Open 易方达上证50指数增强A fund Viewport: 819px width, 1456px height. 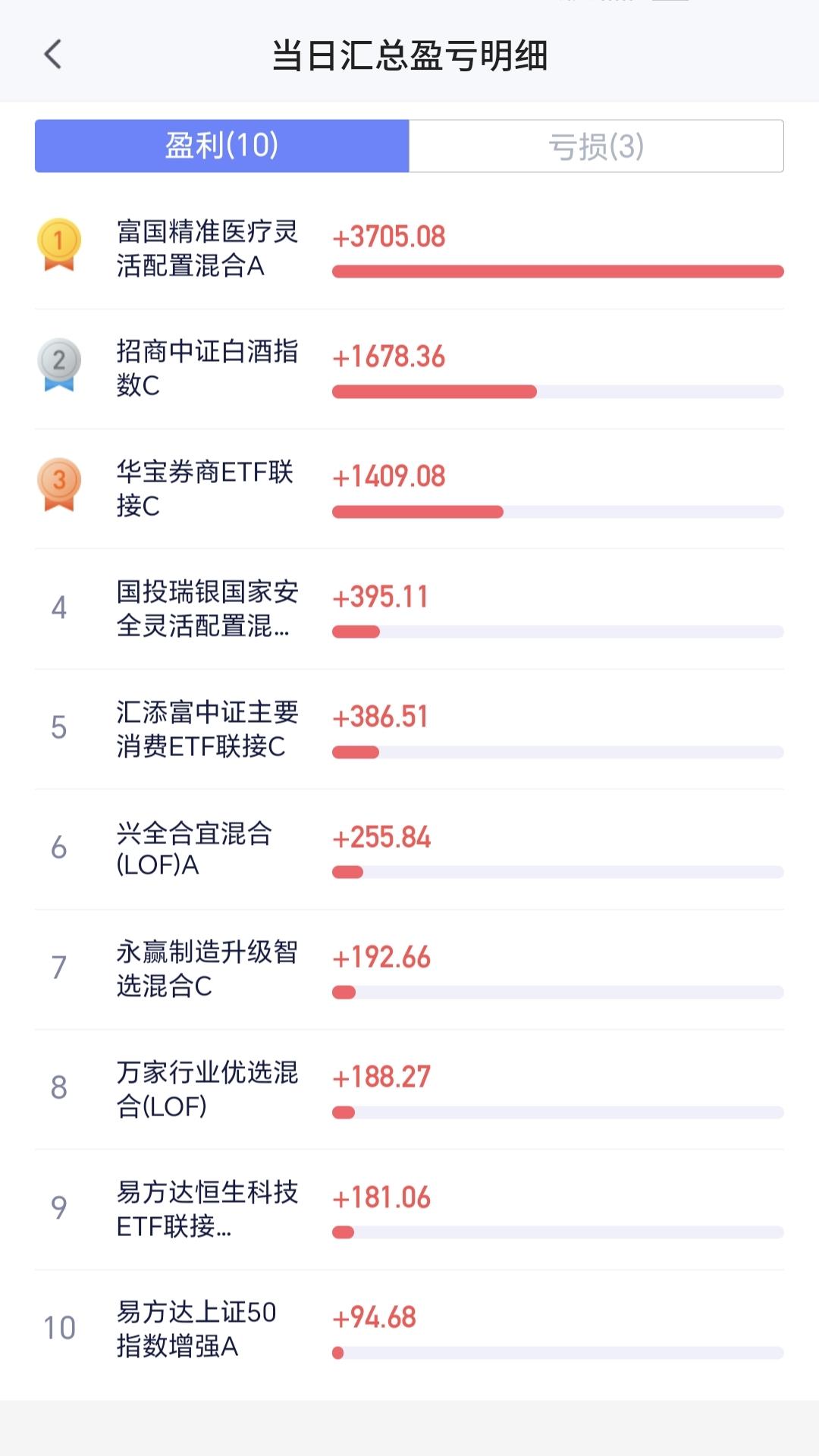pyautogui.click(x=409, y=1329)
